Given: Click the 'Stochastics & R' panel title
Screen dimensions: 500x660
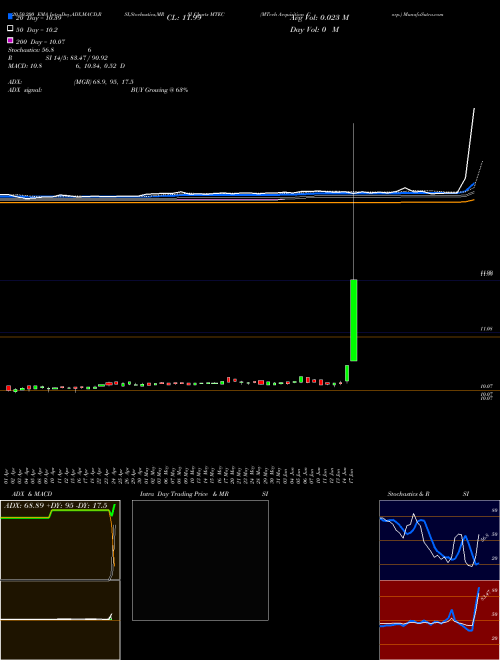Looking at the screenshot, I should (408, 494).
